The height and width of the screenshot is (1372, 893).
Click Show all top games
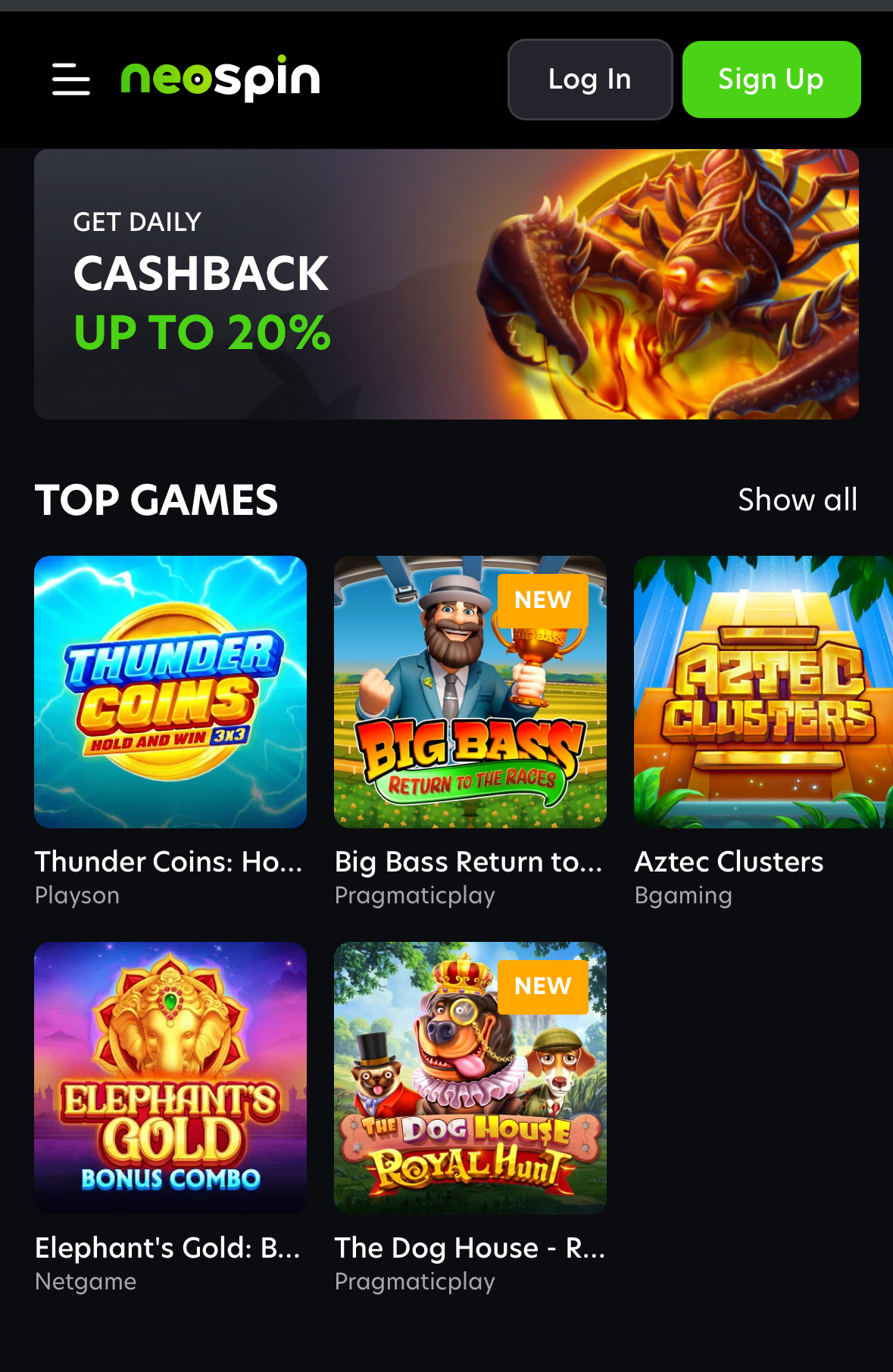tap(798, 500)
